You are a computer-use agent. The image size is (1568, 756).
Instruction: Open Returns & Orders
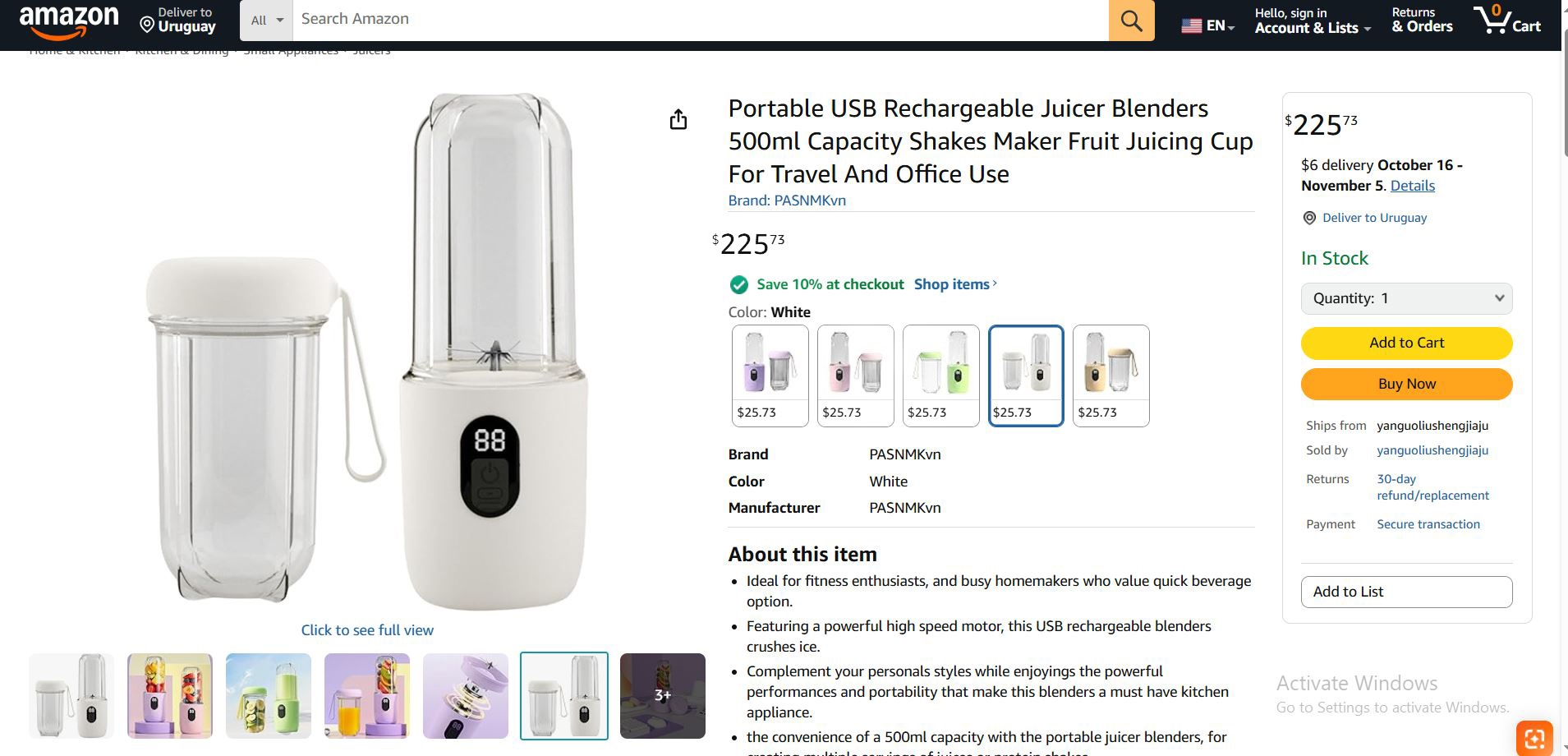tap(1422, 21)
